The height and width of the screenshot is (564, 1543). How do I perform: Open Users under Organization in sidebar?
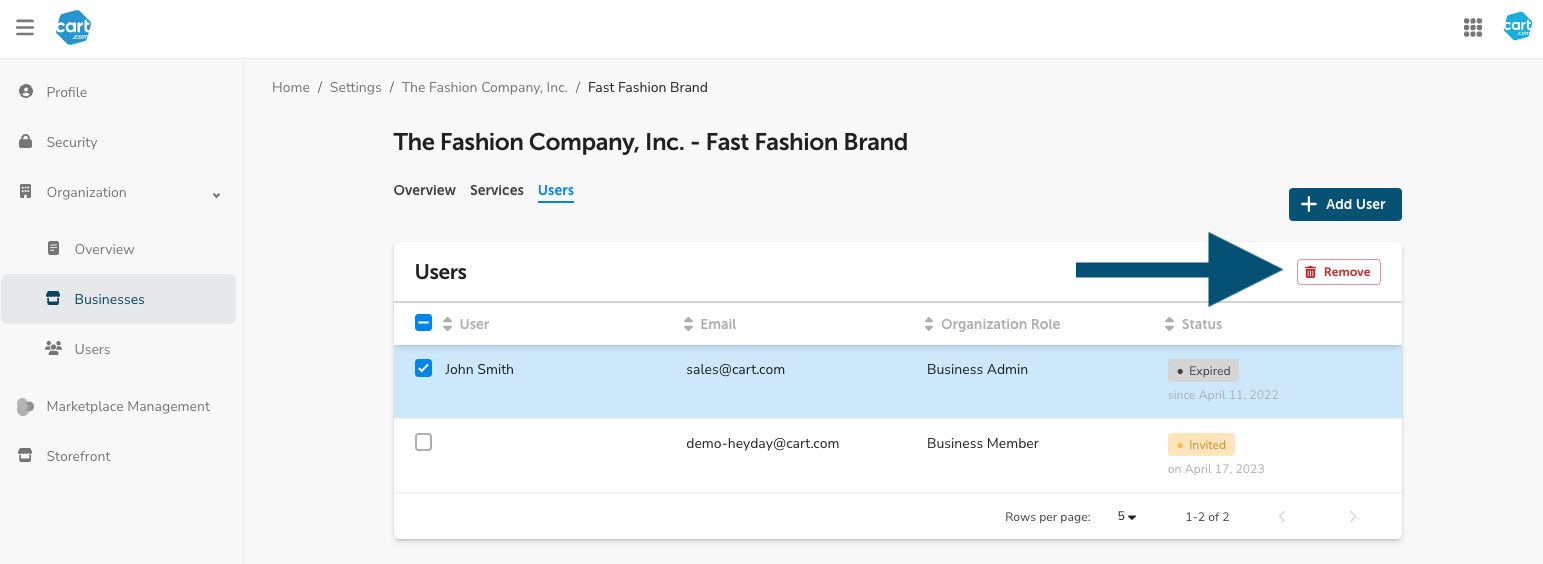[92, 349]
